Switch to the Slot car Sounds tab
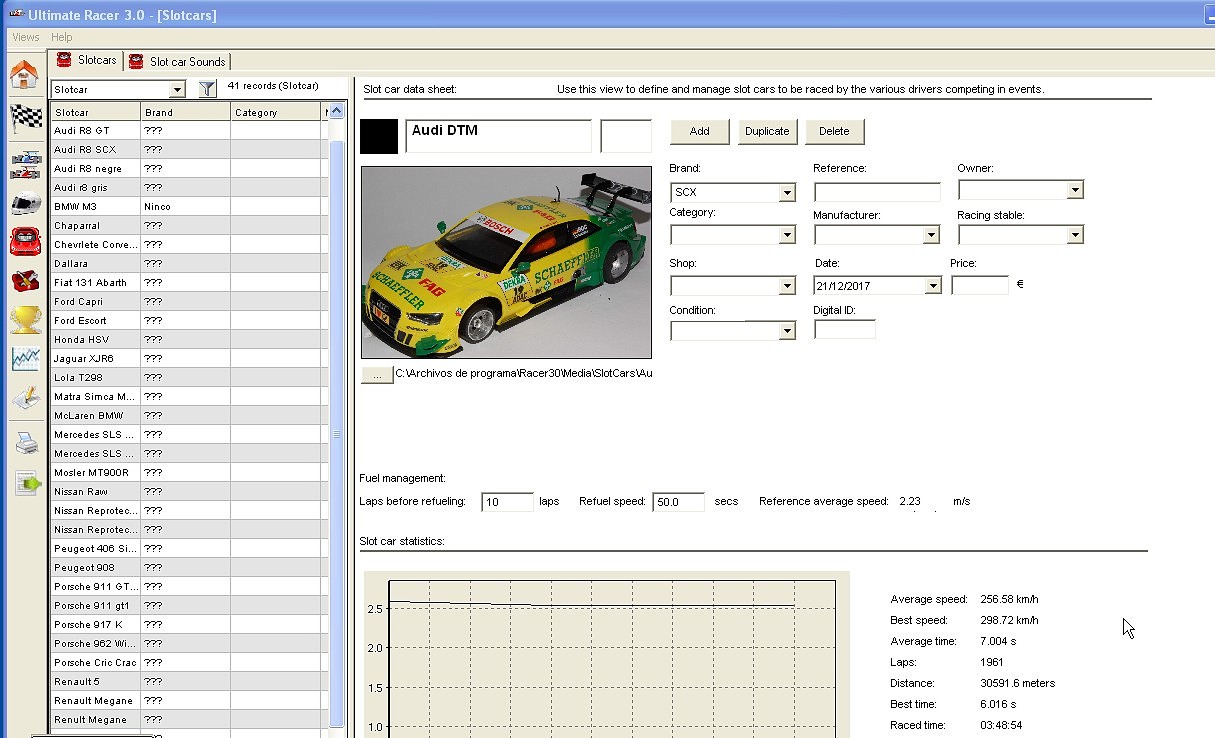 pyautogui.click(x=178, y=61)
